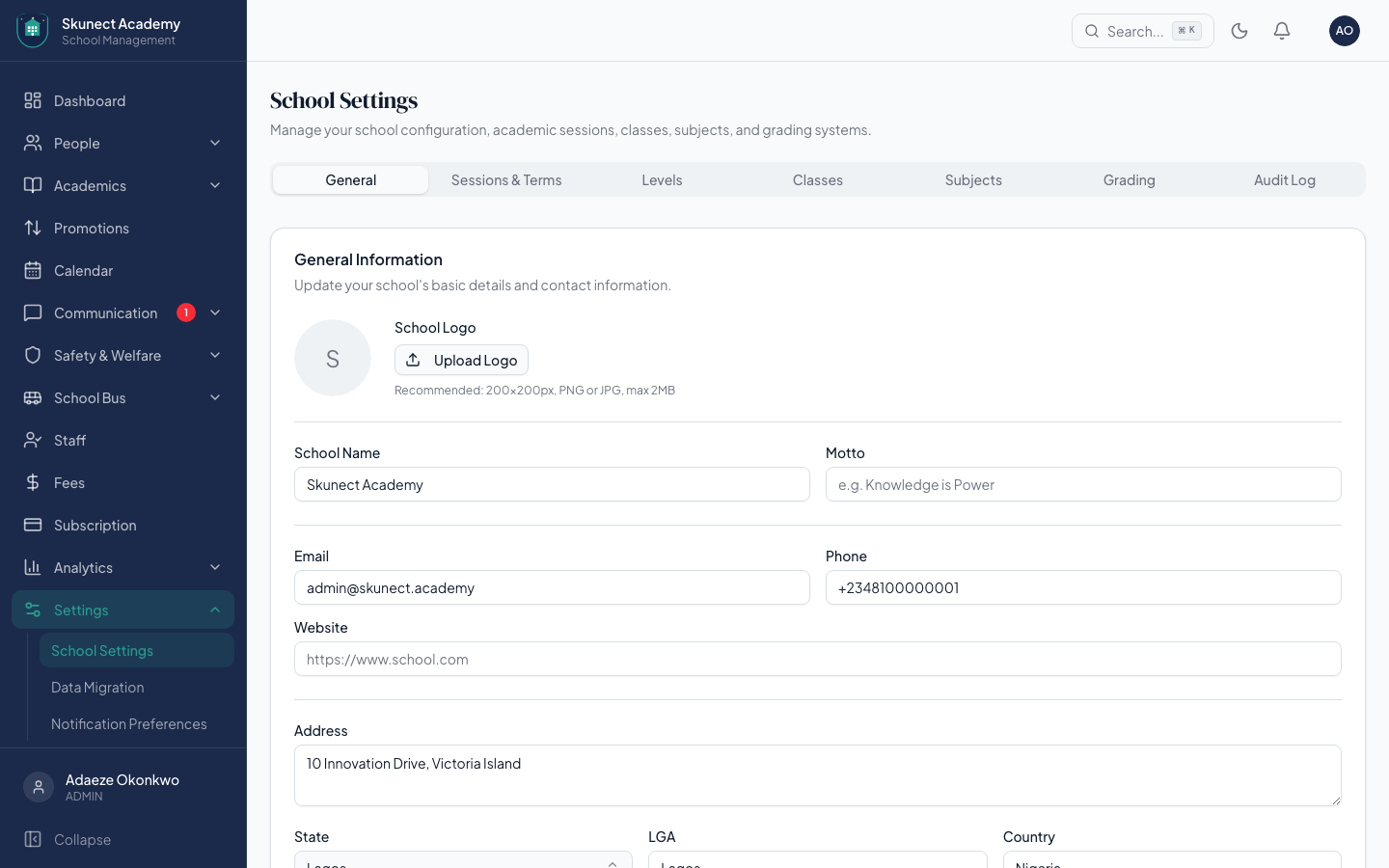Click the Skunect Academy logo icon
Image resolution: width=1389 pixels, height=868 pixels.
[32, 31]
